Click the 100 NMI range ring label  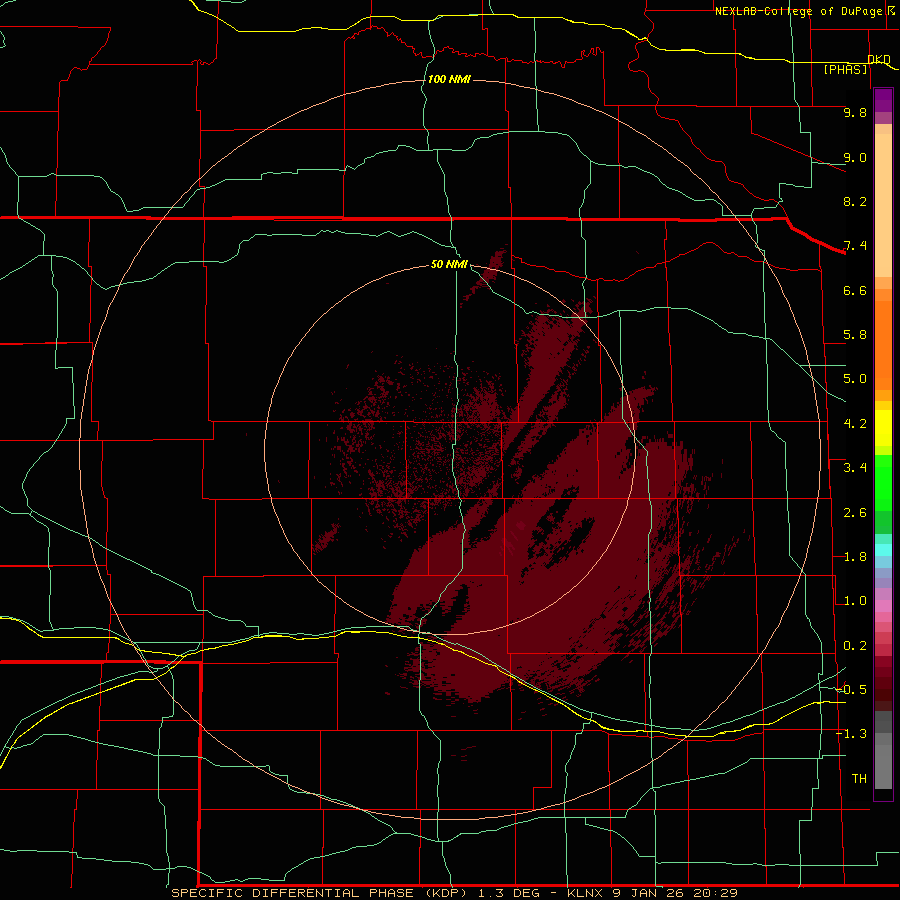449,79
